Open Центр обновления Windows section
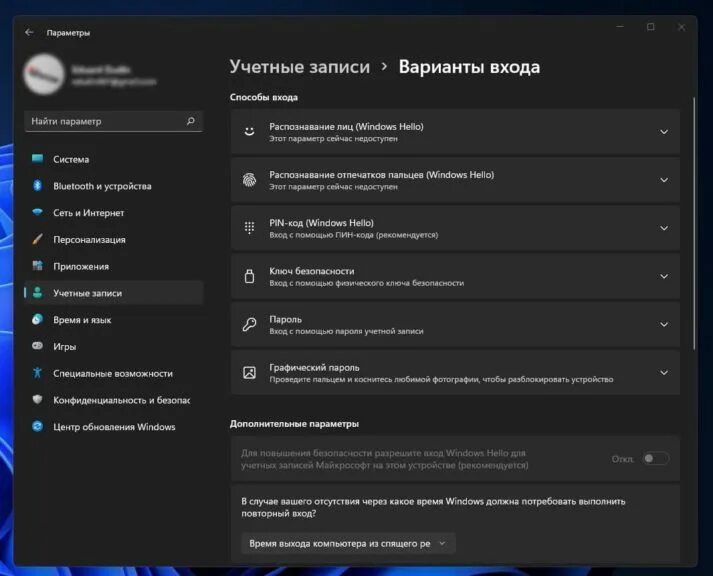713x576 pixels. 114,427
